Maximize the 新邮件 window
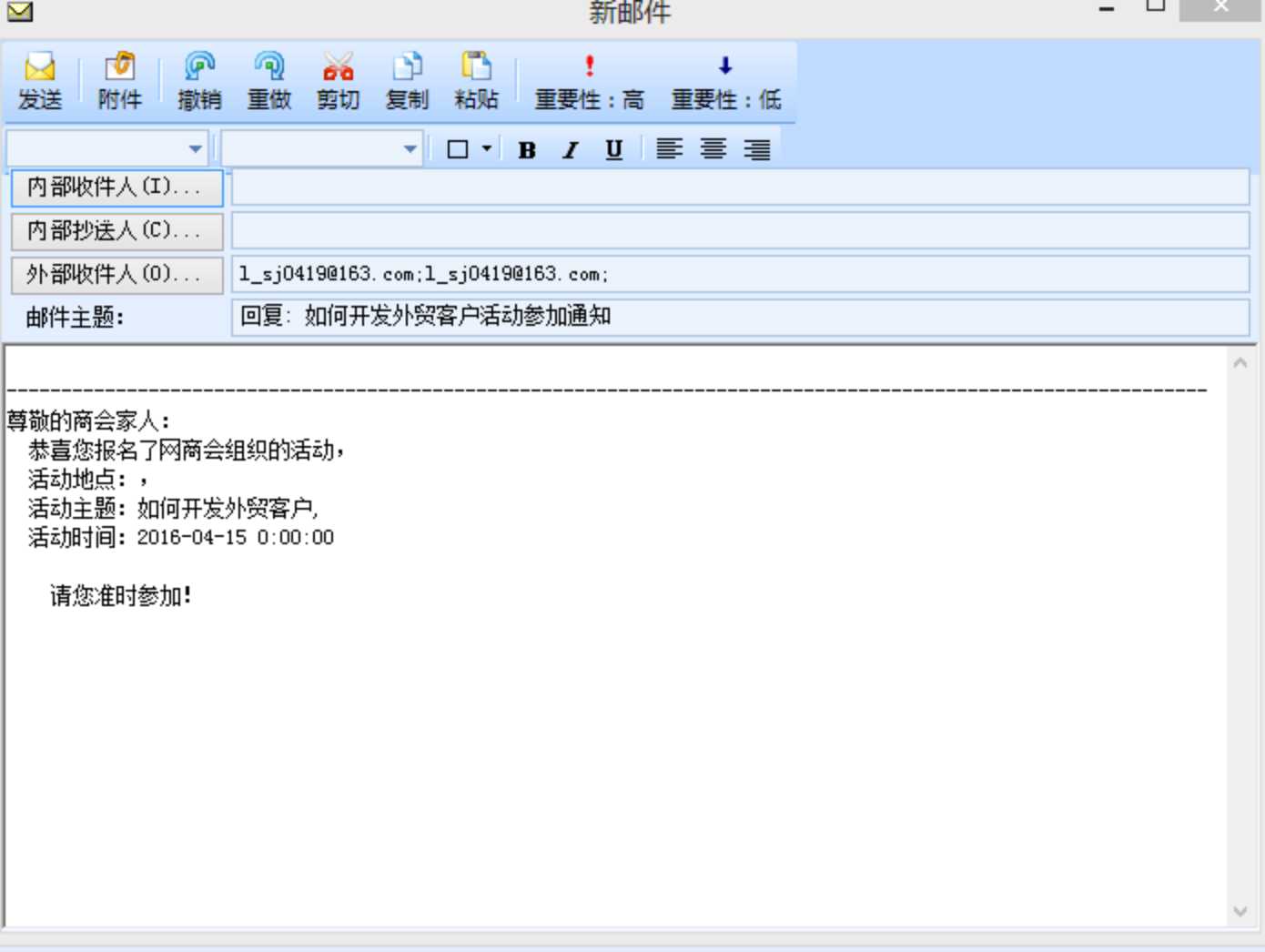Screen dimensions: 1265x952 pos(1156,7)
